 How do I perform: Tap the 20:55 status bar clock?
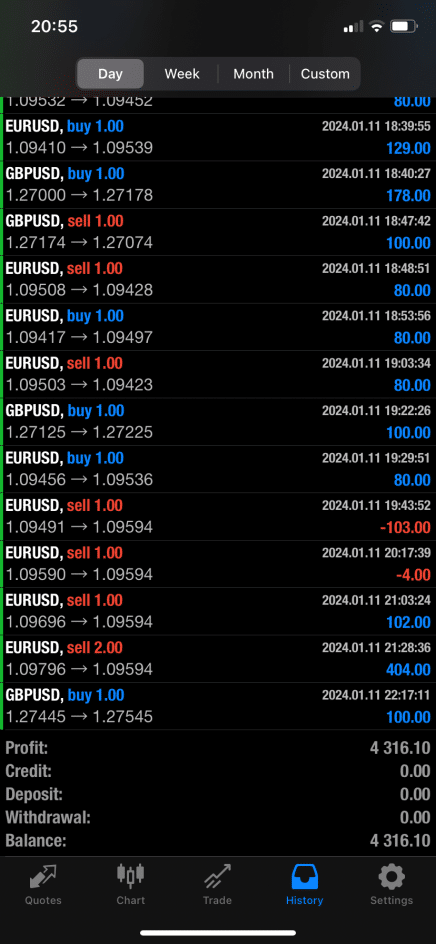(x=54, y=26)
